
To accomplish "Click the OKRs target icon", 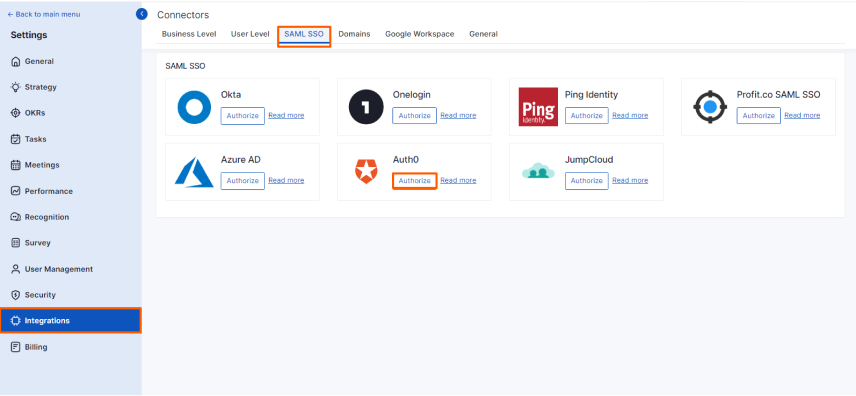I will click(x=15, y=113).
